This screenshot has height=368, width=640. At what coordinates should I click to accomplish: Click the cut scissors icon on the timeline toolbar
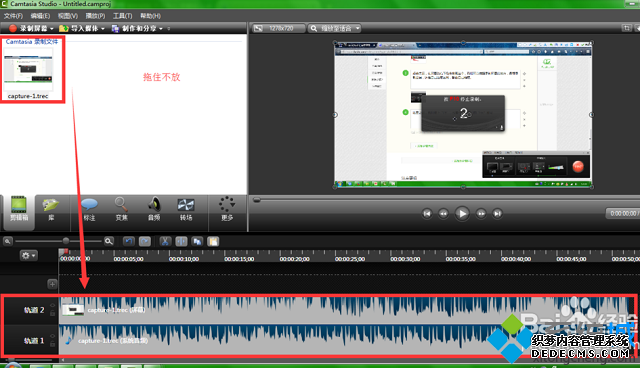(165, 242)
